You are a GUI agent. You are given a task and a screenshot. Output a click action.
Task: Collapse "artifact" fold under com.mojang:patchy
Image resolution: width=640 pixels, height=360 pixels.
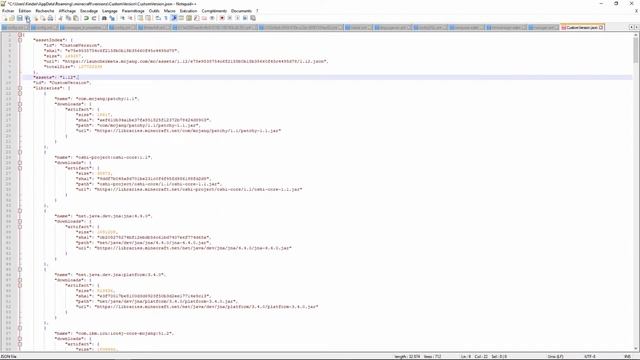point(20,109)
